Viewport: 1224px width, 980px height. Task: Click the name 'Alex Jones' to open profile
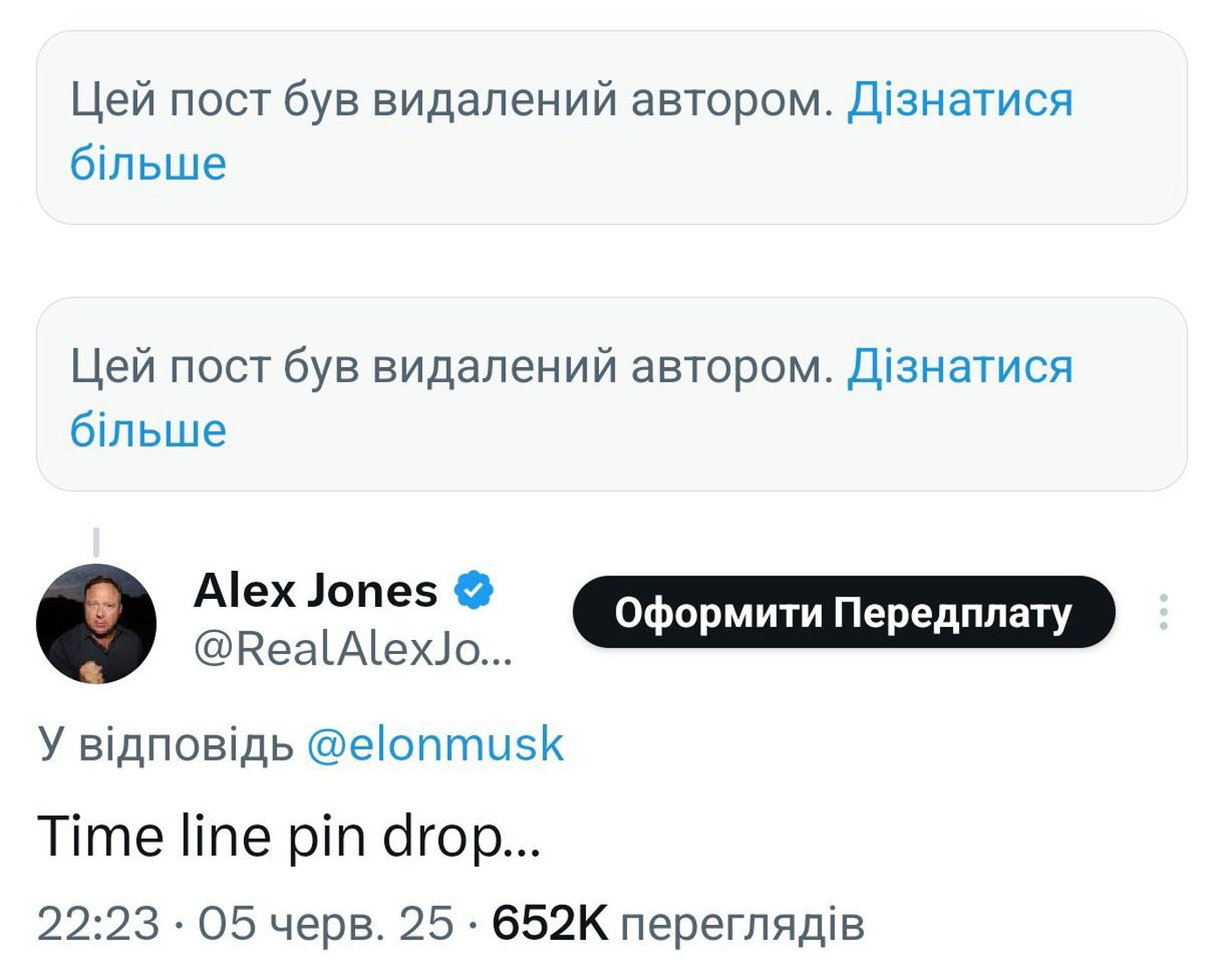(x=315, y=590)
